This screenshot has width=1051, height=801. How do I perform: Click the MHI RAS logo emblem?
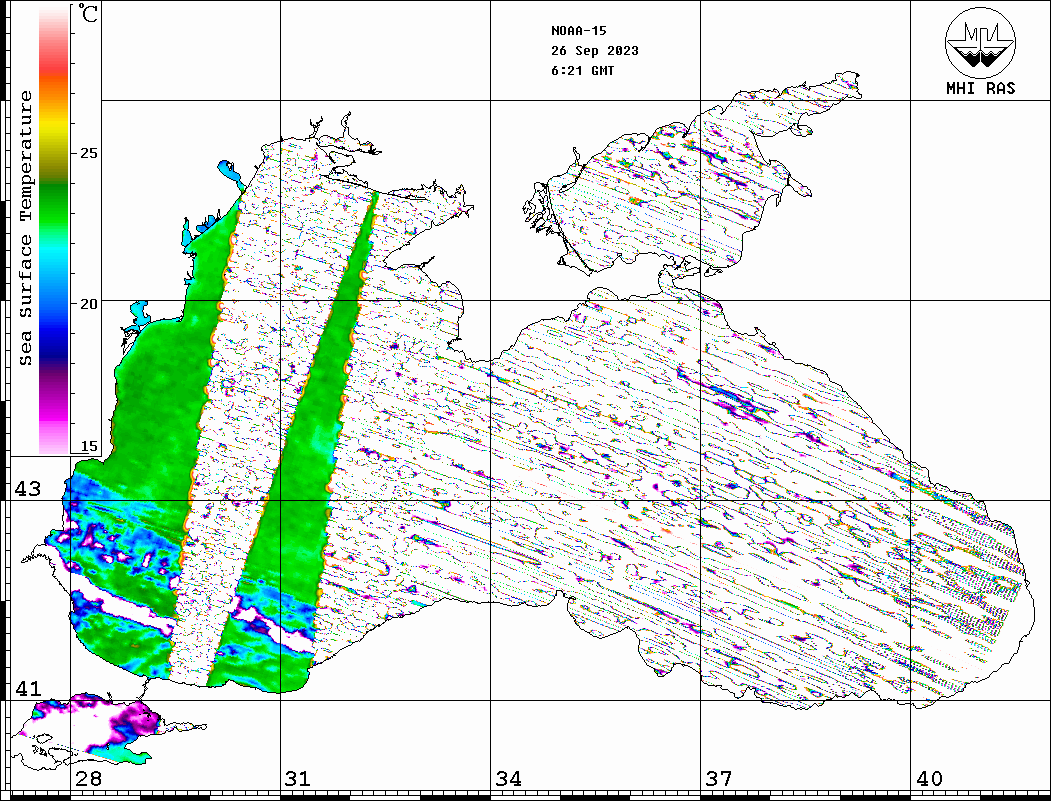(x=980, y=42)
